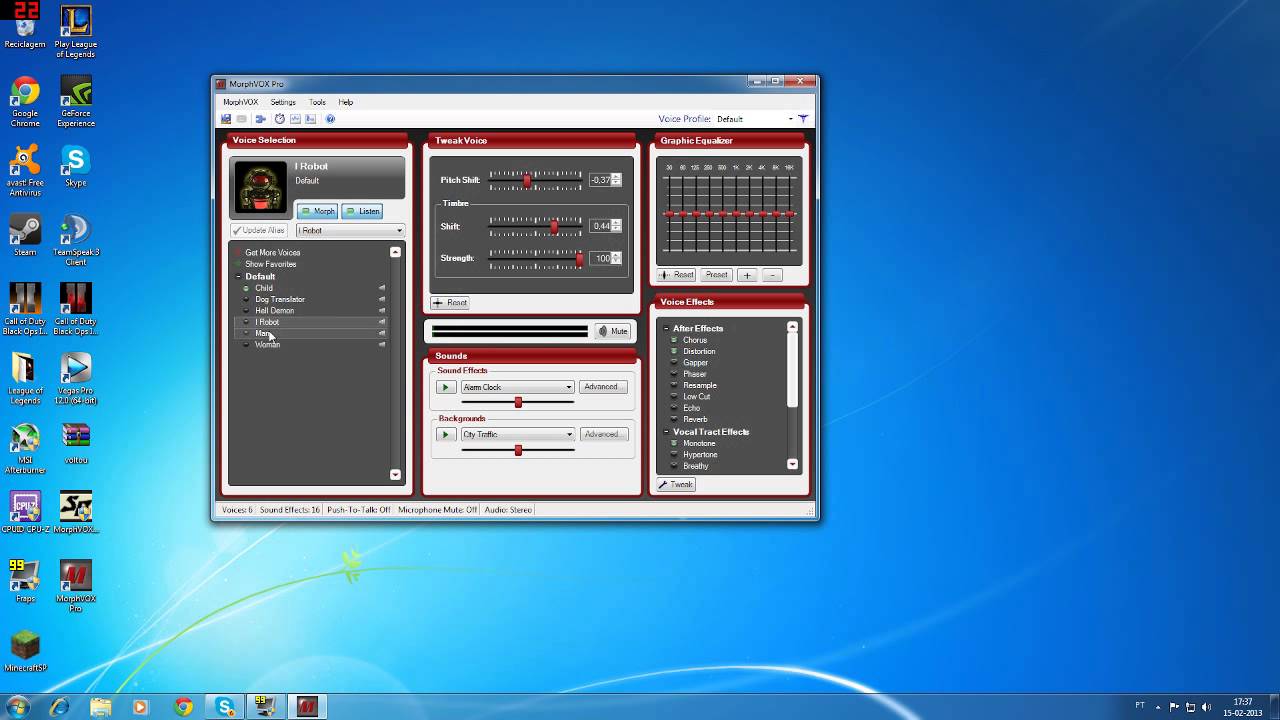
Task: Open the City Traffic backgrounds dropdown
Action: 517,434
